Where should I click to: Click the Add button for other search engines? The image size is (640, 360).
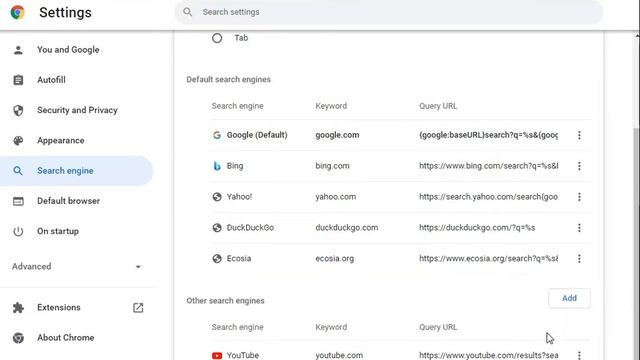[x=569, y=298]
